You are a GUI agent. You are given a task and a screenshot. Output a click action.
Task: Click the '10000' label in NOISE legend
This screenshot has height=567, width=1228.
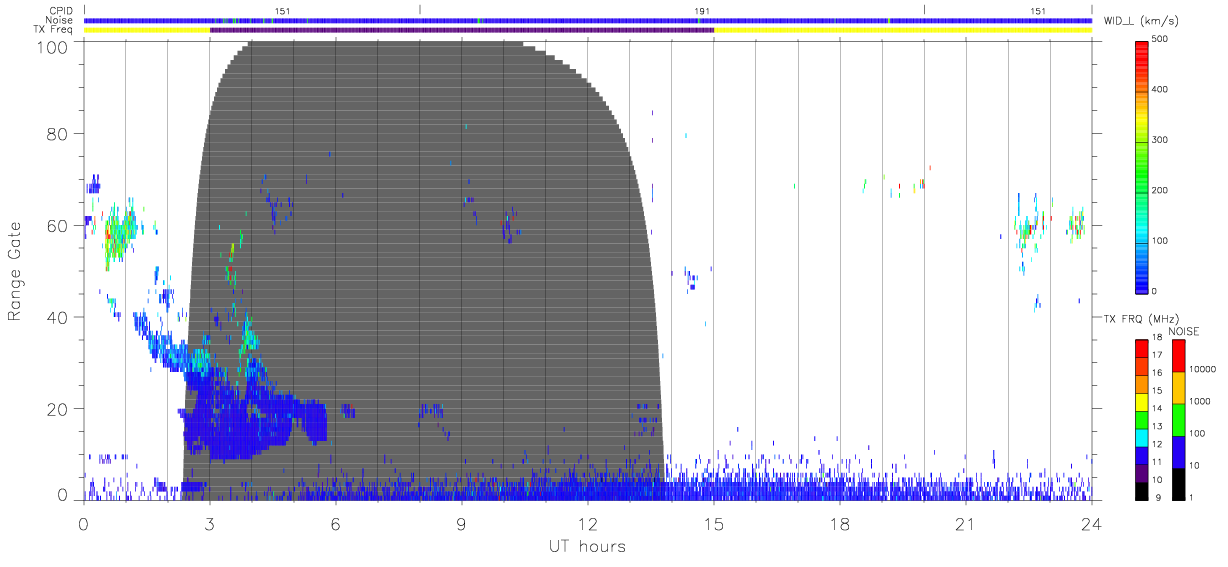pyautogui.click(x=1203, y=369)
